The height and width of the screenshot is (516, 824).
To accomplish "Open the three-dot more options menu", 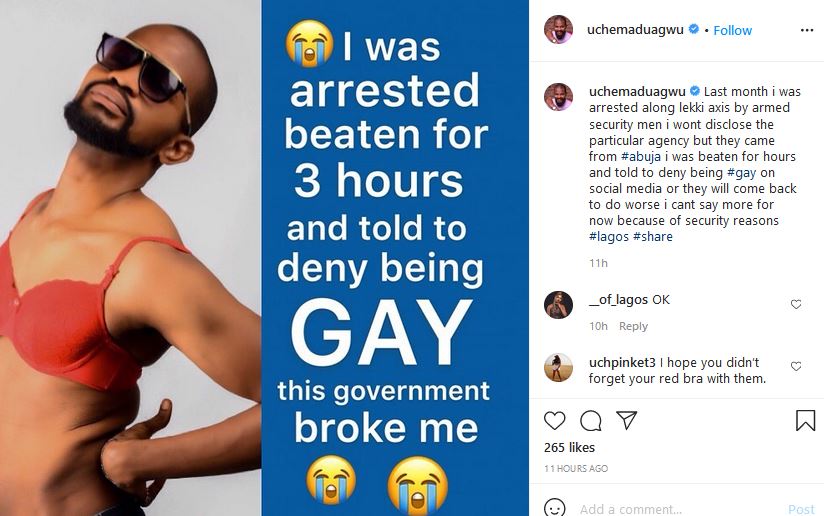I will tap(807, 30).
